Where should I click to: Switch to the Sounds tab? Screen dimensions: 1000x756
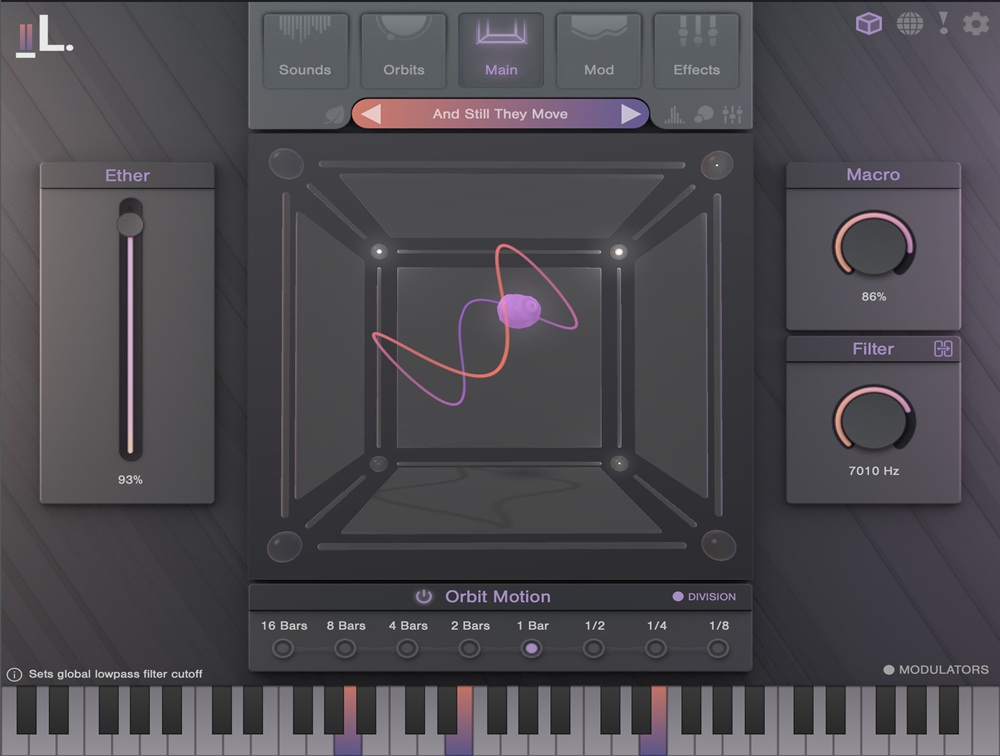[x=305, y=50]
